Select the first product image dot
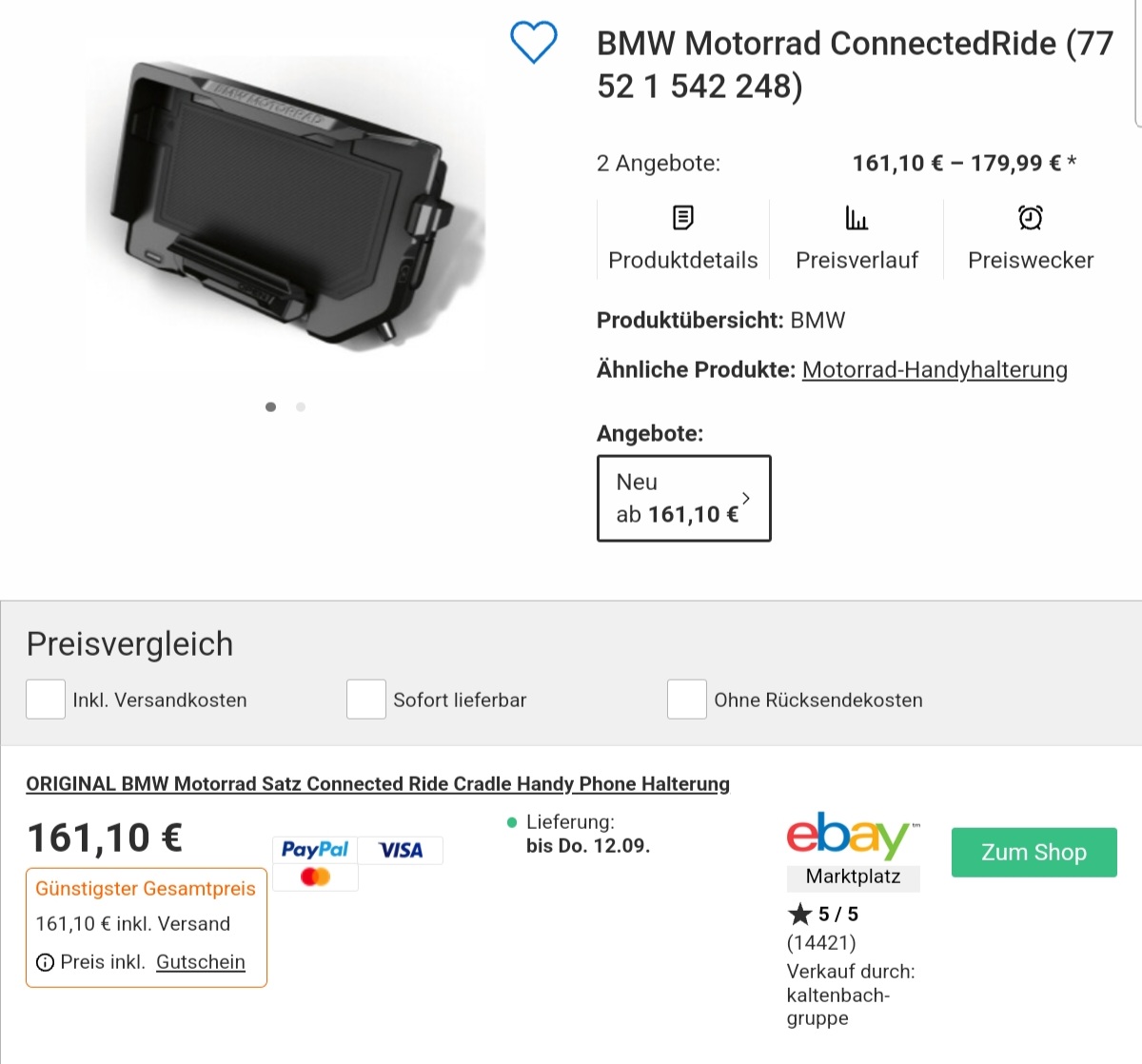Screen dimensions: 1142x1064 pos(271,407)
